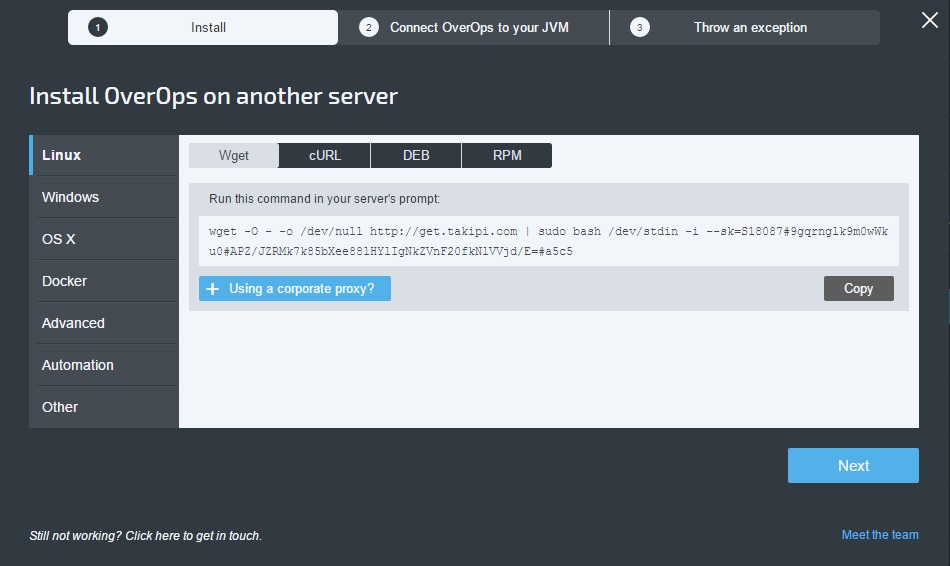Open the OS X install instructions
This screenshot has width=950, height=566.
(x=104, y=239)
